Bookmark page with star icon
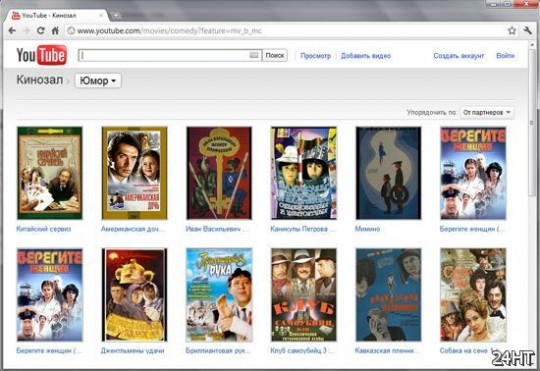This screenshot has width=540, height=371. (512, 31)
